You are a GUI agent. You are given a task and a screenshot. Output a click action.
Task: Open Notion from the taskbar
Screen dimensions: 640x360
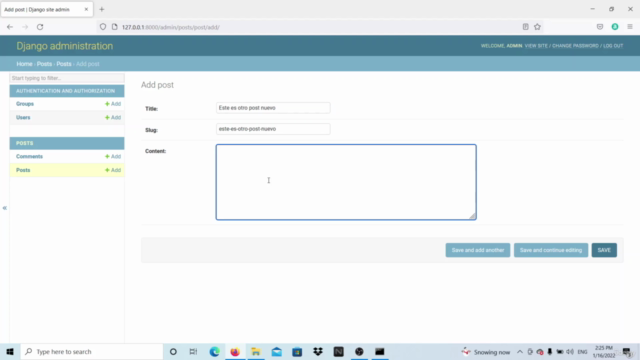tap(338, 351)
